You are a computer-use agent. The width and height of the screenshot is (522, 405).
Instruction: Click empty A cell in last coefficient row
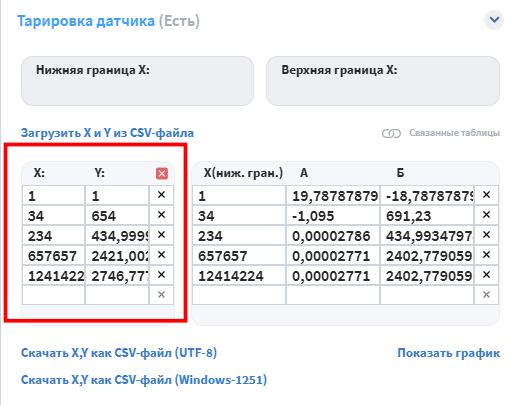[333, 295]
